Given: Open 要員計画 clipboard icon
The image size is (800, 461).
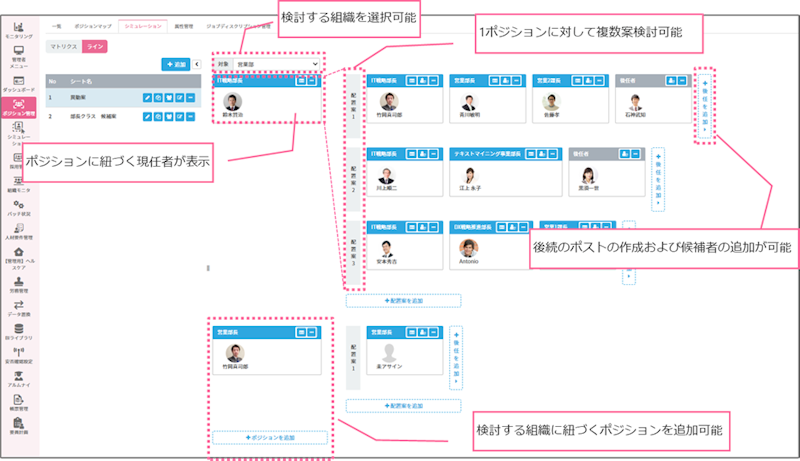Looking at the screenshot, I should pyautogui.click(x=18, y=426).
